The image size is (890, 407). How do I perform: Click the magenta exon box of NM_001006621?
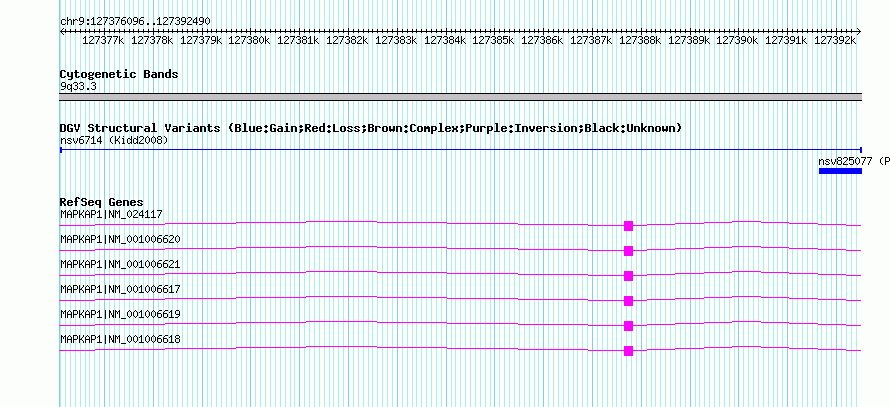click(x=628, y=276)
